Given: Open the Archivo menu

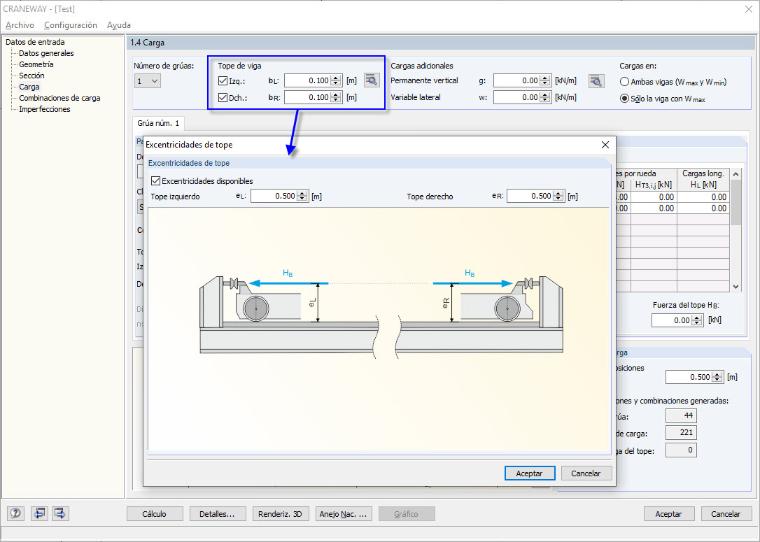Looking at the screenshot, I should coord(20,25).
